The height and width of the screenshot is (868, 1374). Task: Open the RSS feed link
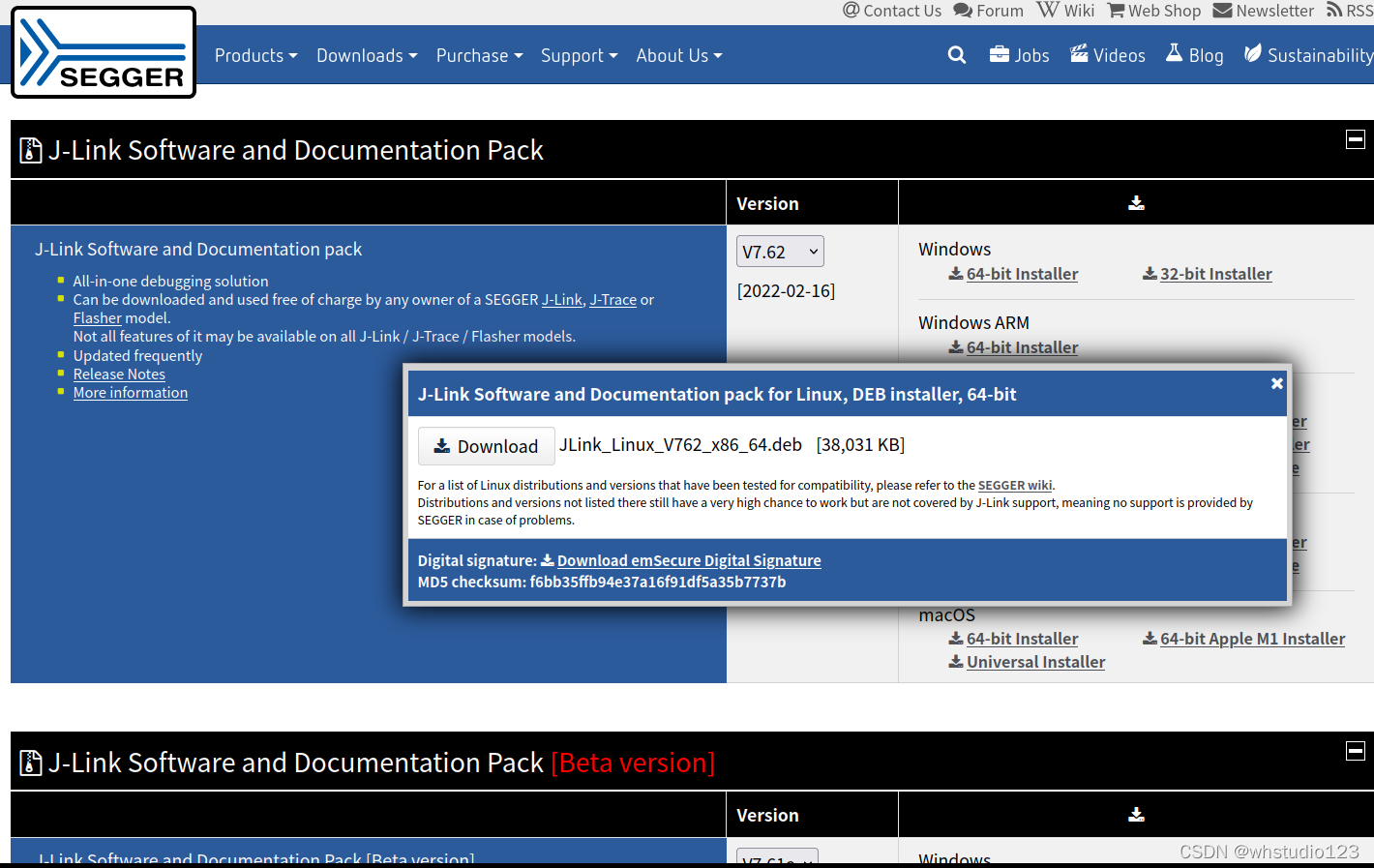[x=1350, y=11]
